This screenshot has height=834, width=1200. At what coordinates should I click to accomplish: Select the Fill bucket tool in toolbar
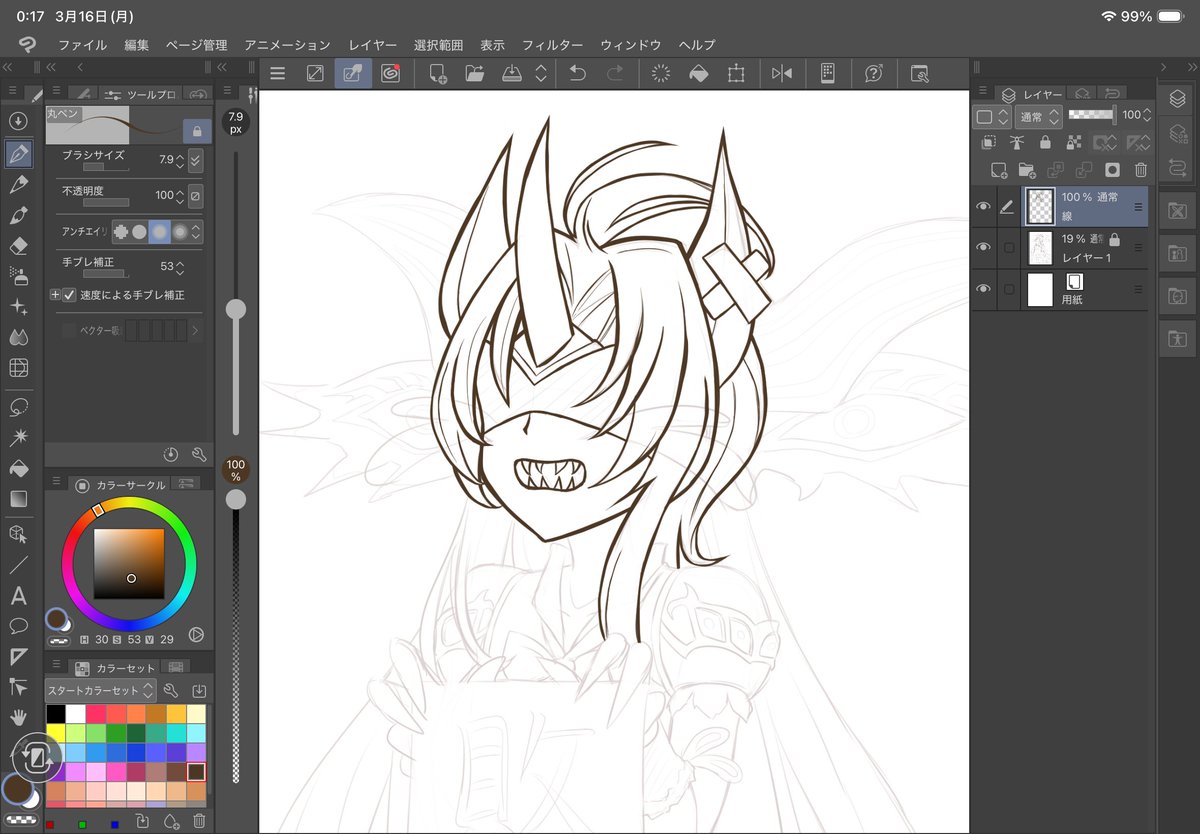[x=18, y=468]
